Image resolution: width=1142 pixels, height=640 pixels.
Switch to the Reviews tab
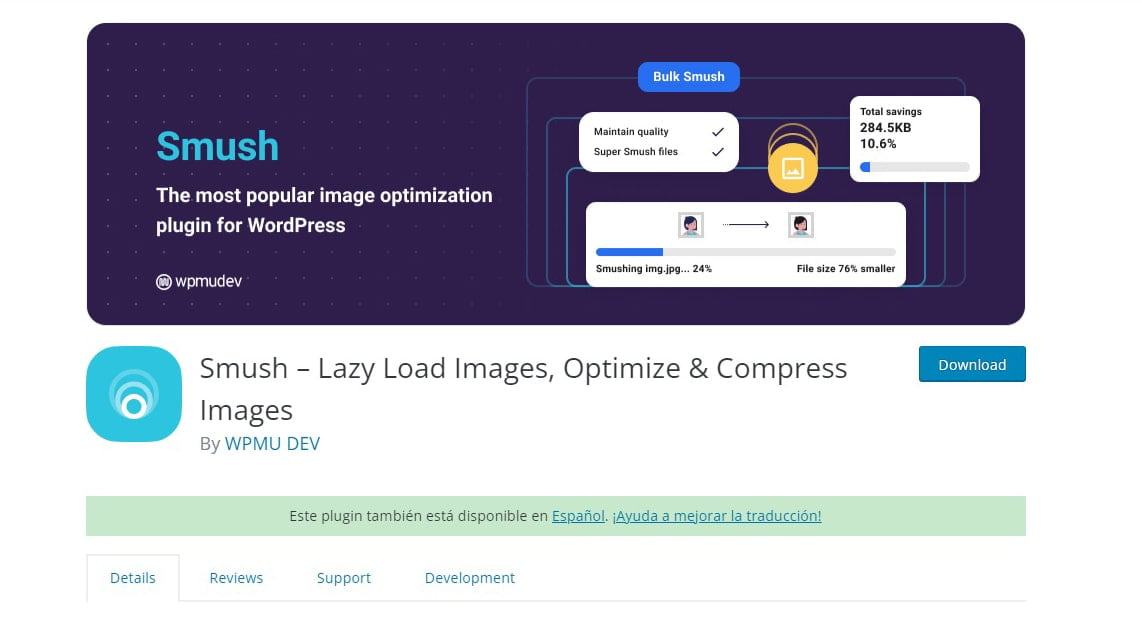236,578
